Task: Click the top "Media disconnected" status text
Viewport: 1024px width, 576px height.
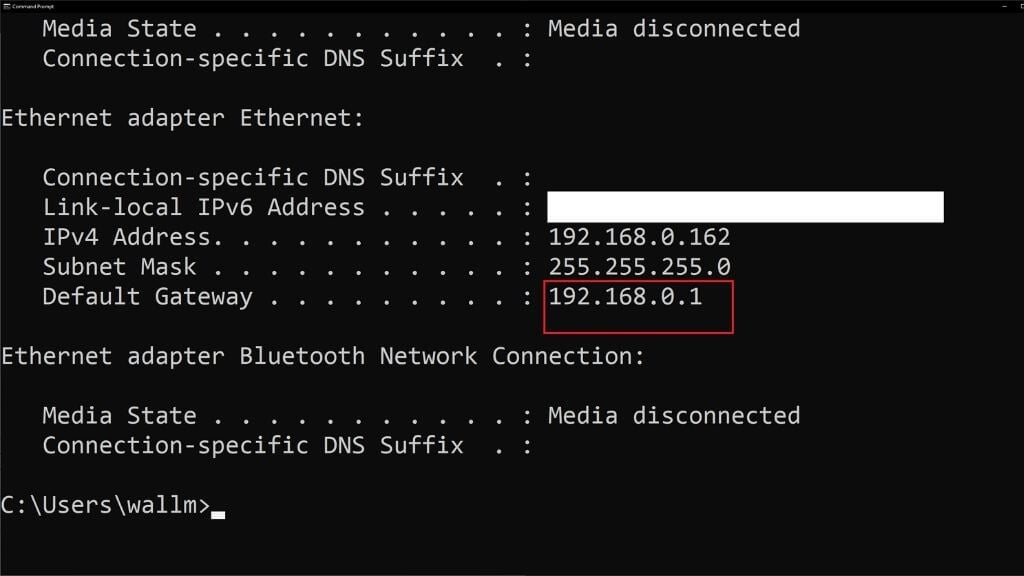Action: point(673,29)
